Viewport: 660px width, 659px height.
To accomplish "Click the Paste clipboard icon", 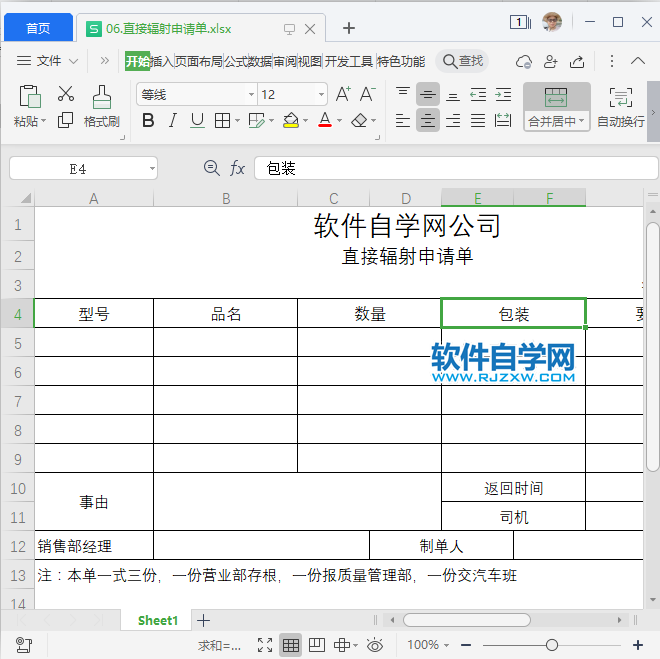I will [x=29, y=96].
